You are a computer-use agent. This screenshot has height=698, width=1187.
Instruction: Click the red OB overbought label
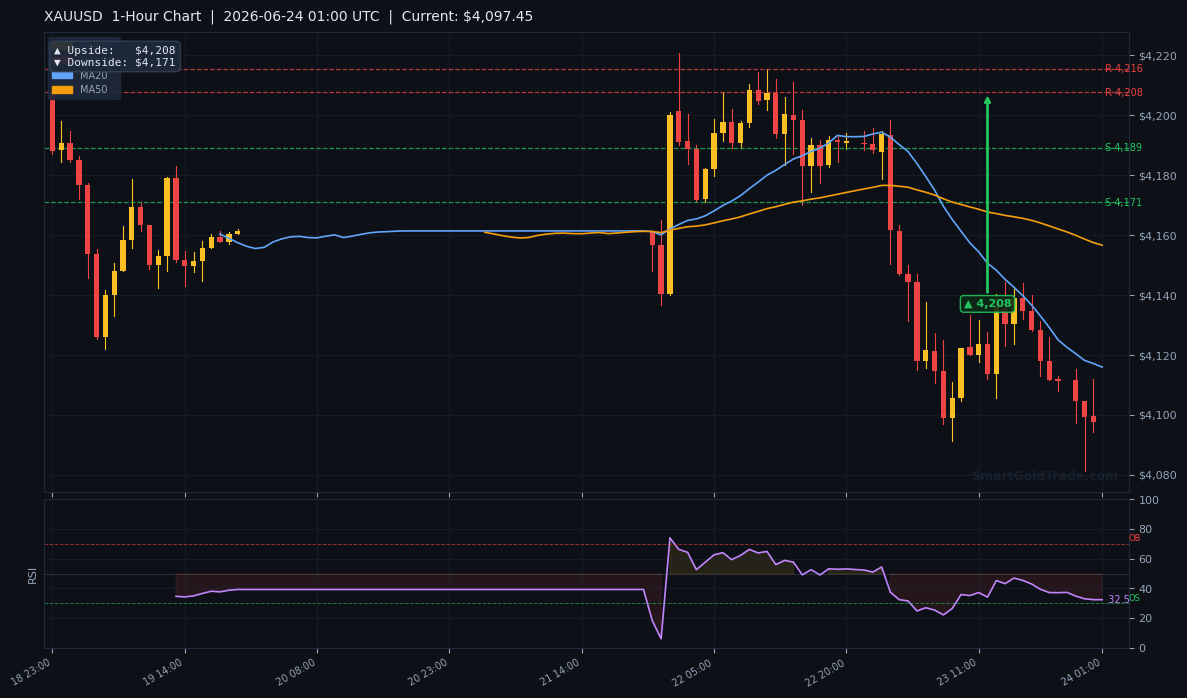tap(1134, 538)
